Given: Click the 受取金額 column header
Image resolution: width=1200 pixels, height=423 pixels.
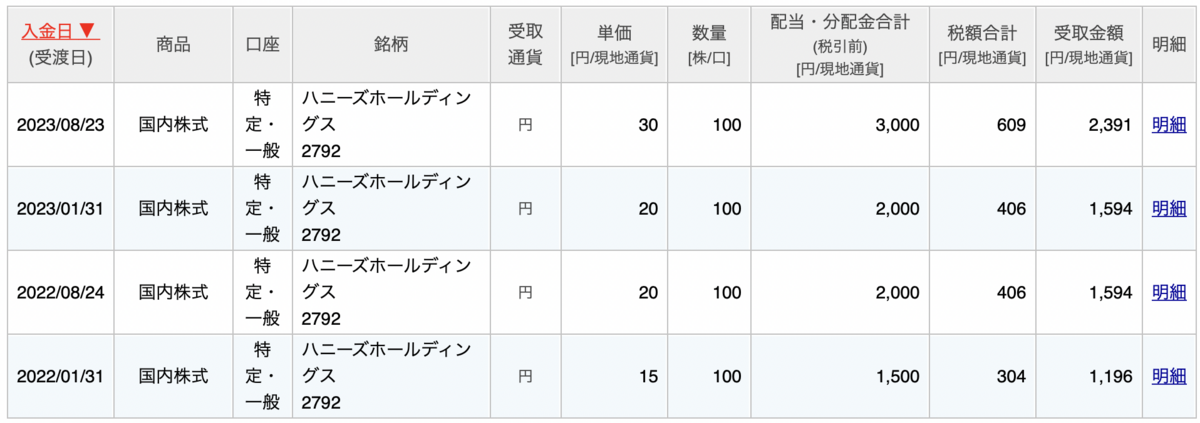Looking at the screenshot, I should click(x=1088, y=45).
